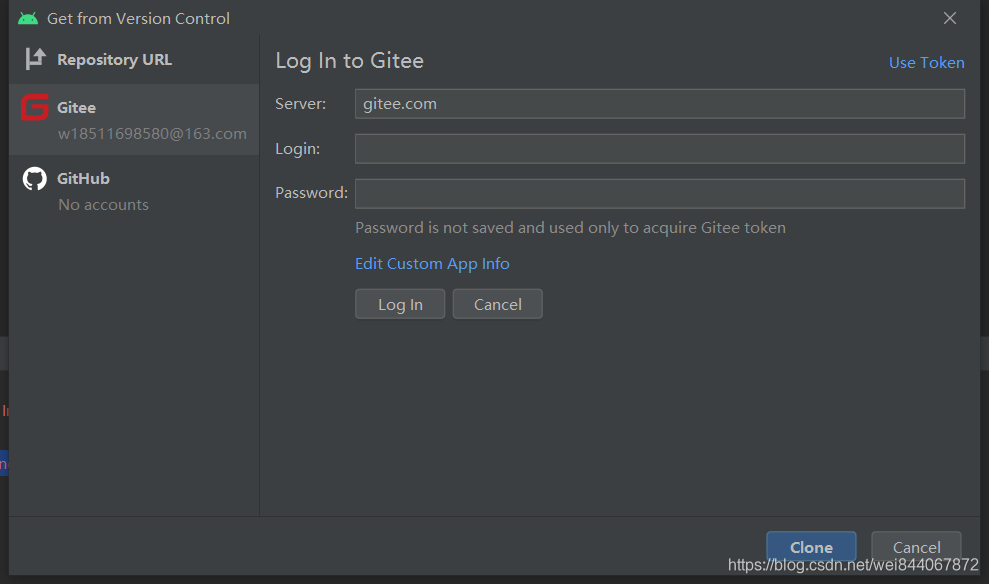The width and height of the screenshot is (989, 584).
Task: Click the GitHub octocat icon
Action: [x=35, y=178]
